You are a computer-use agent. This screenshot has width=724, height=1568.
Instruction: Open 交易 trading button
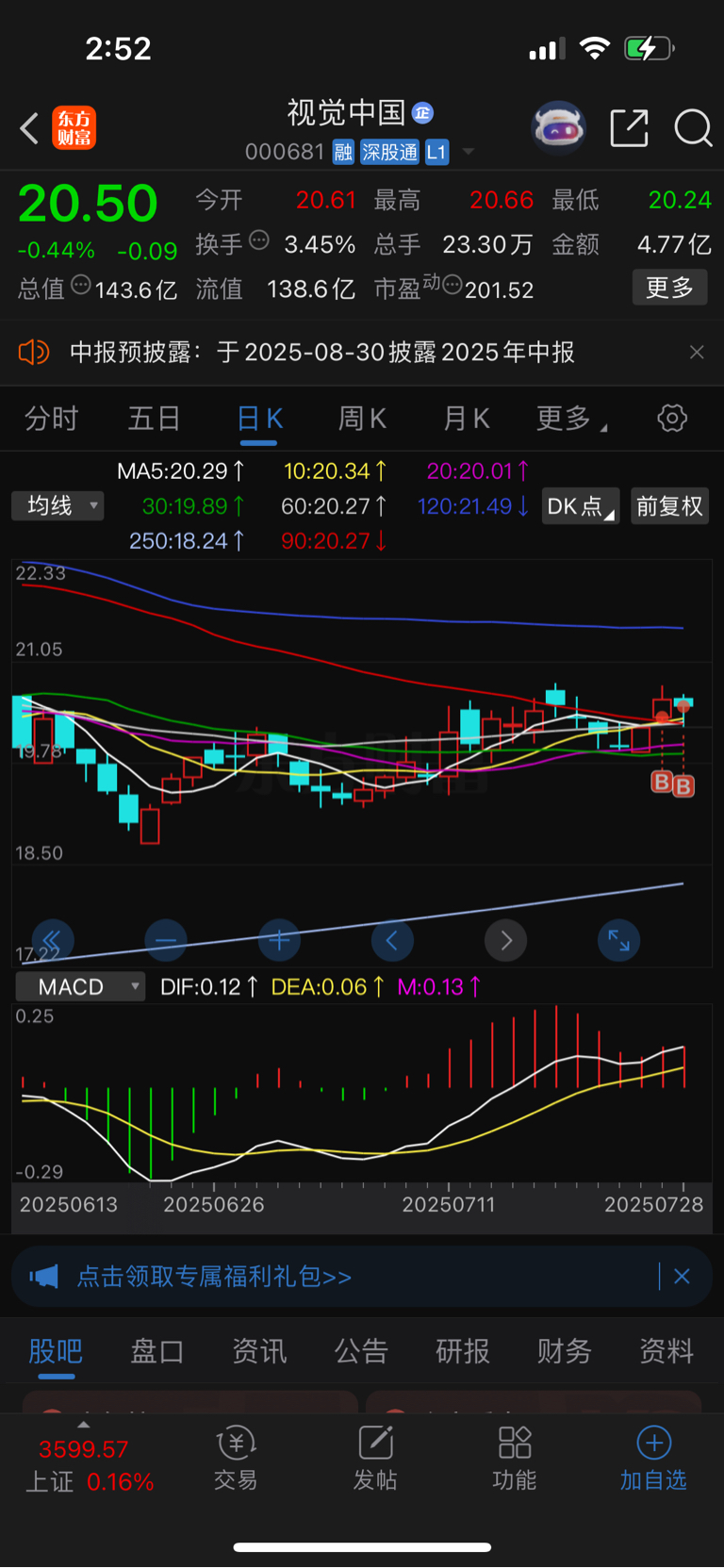pos(236,1458)
